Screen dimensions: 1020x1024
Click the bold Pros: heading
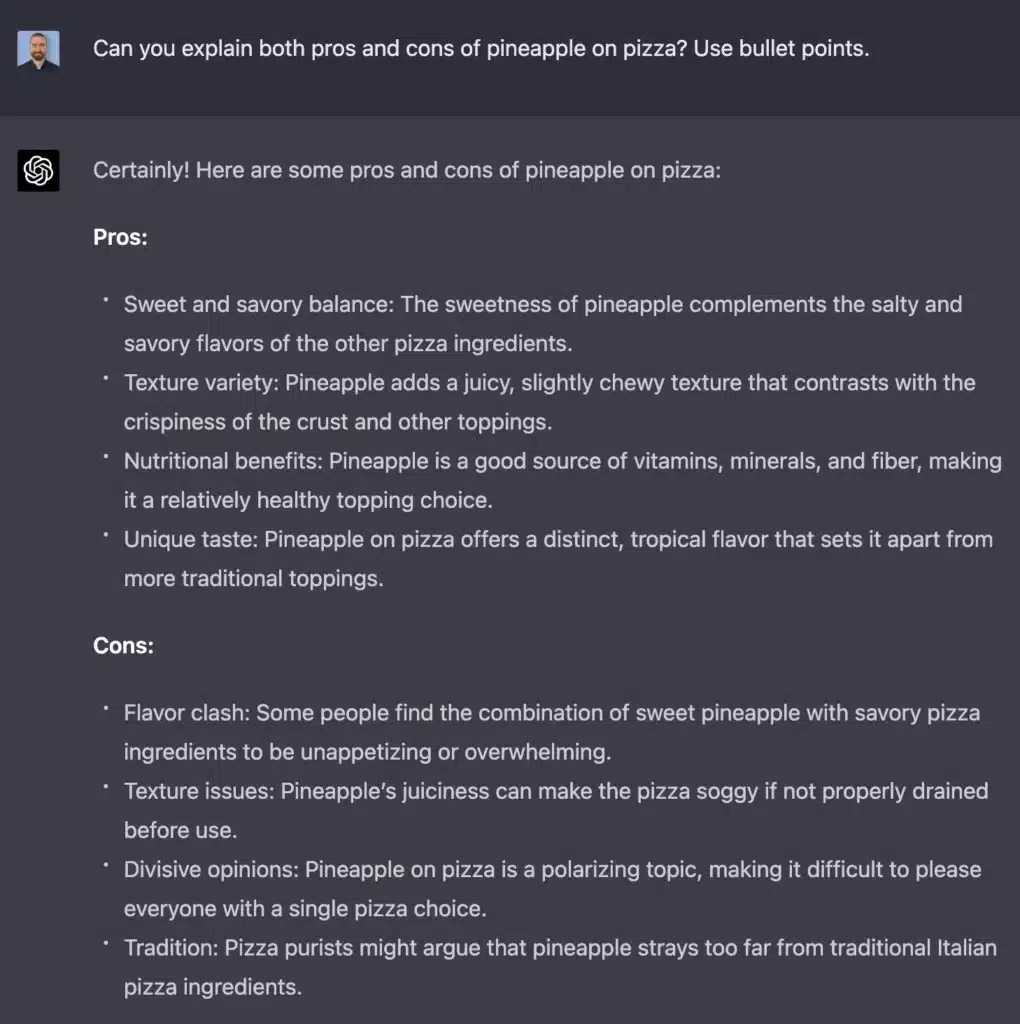tap(120, 237)
